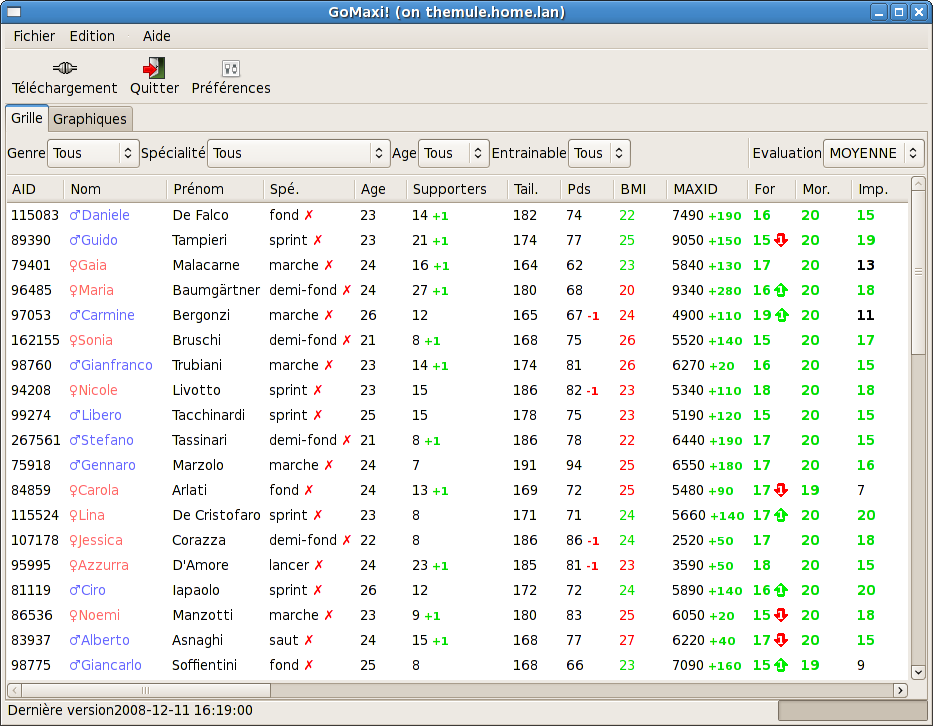Screen dimensions: 933x726
Task: Open the Evaluation MOYENNE dropdown
Action: click(873, 154)
